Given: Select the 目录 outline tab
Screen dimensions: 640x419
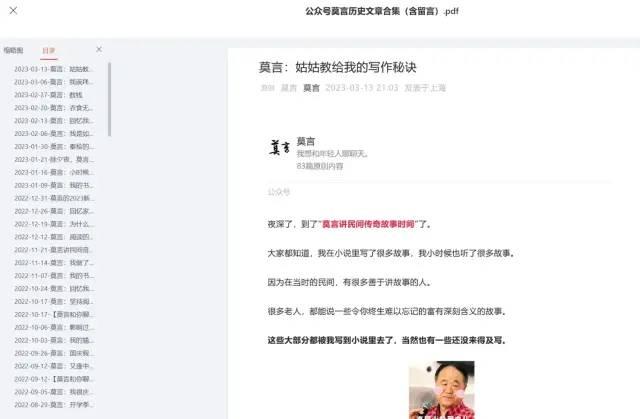Looking at the screenshot, I should click(x=49, y=51).
